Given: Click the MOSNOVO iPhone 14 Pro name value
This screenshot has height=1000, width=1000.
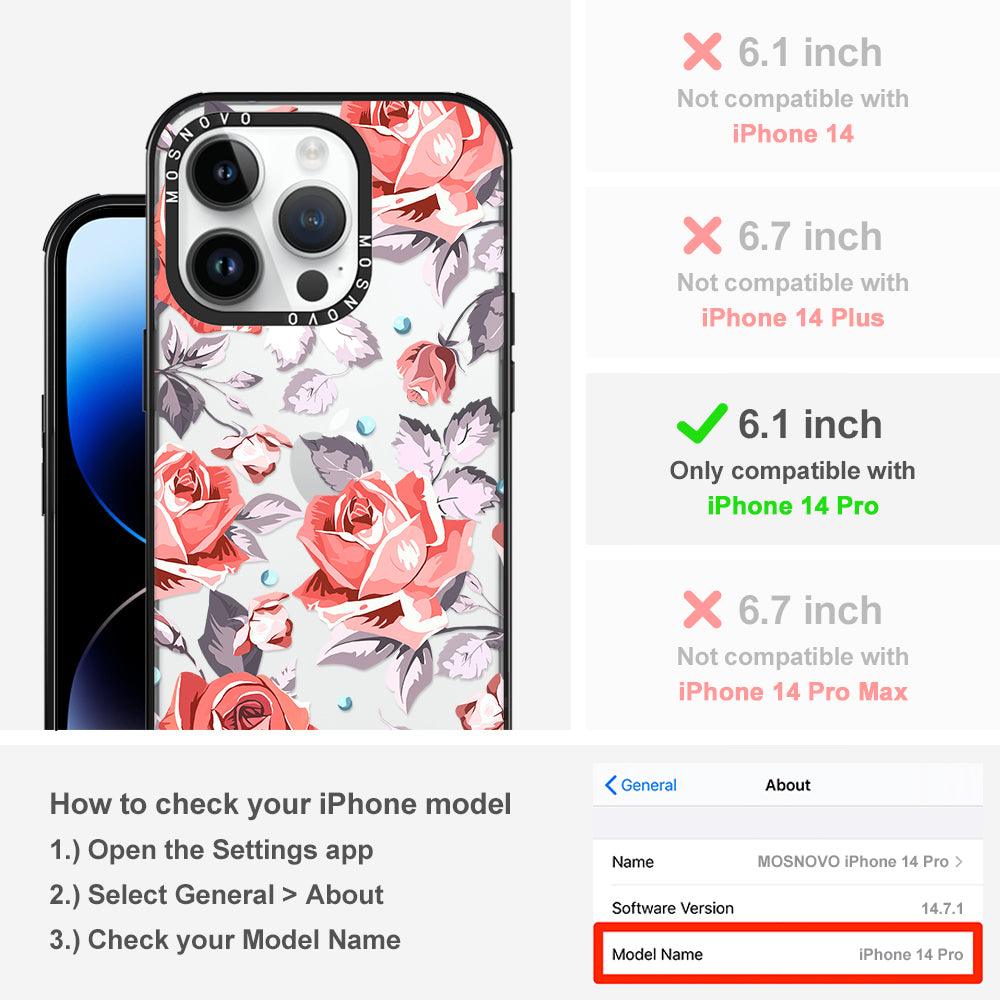Looking at the screenshot, I should point(853,862).
